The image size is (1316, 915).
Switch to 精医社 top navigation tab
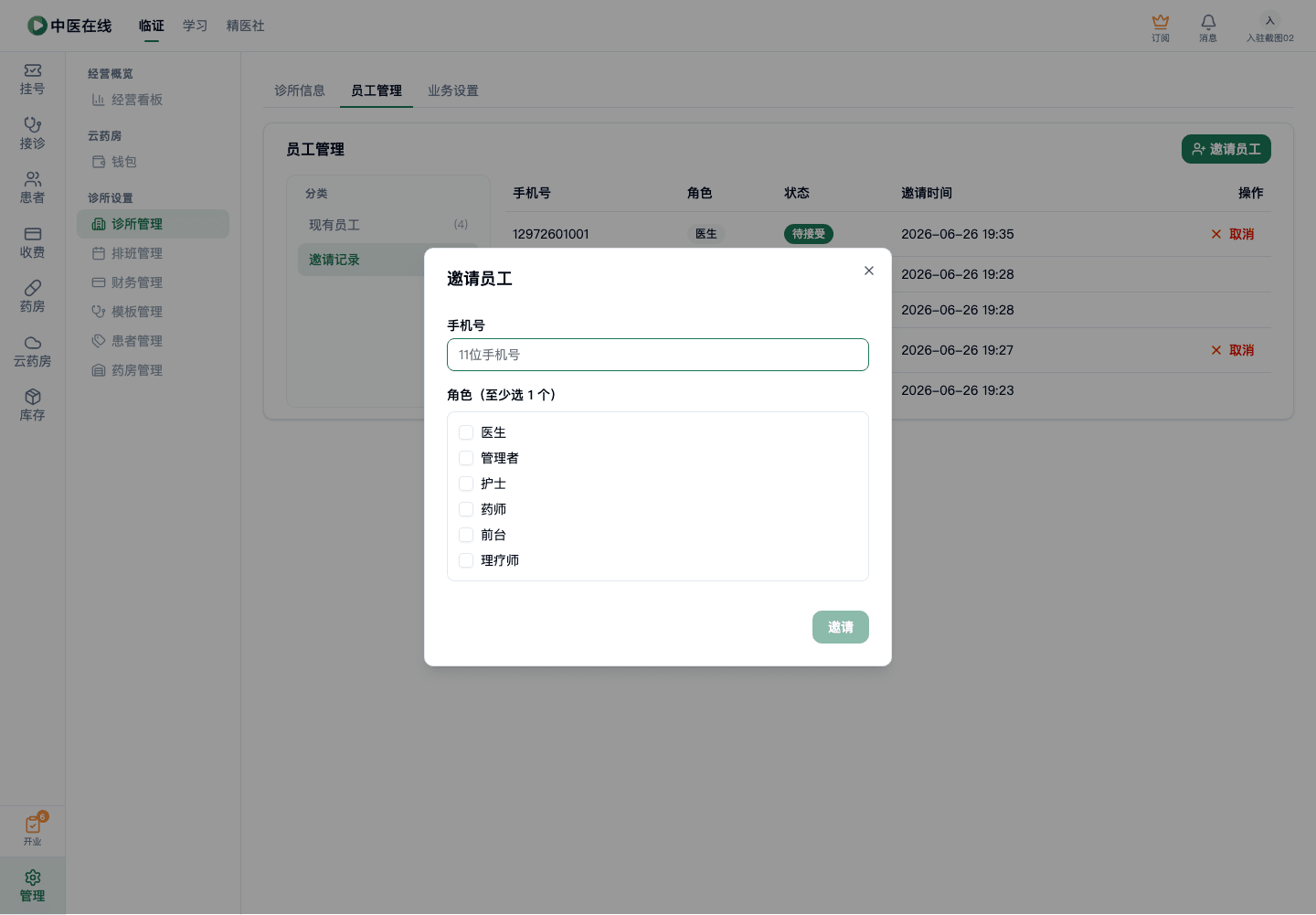tap(246, 26)
